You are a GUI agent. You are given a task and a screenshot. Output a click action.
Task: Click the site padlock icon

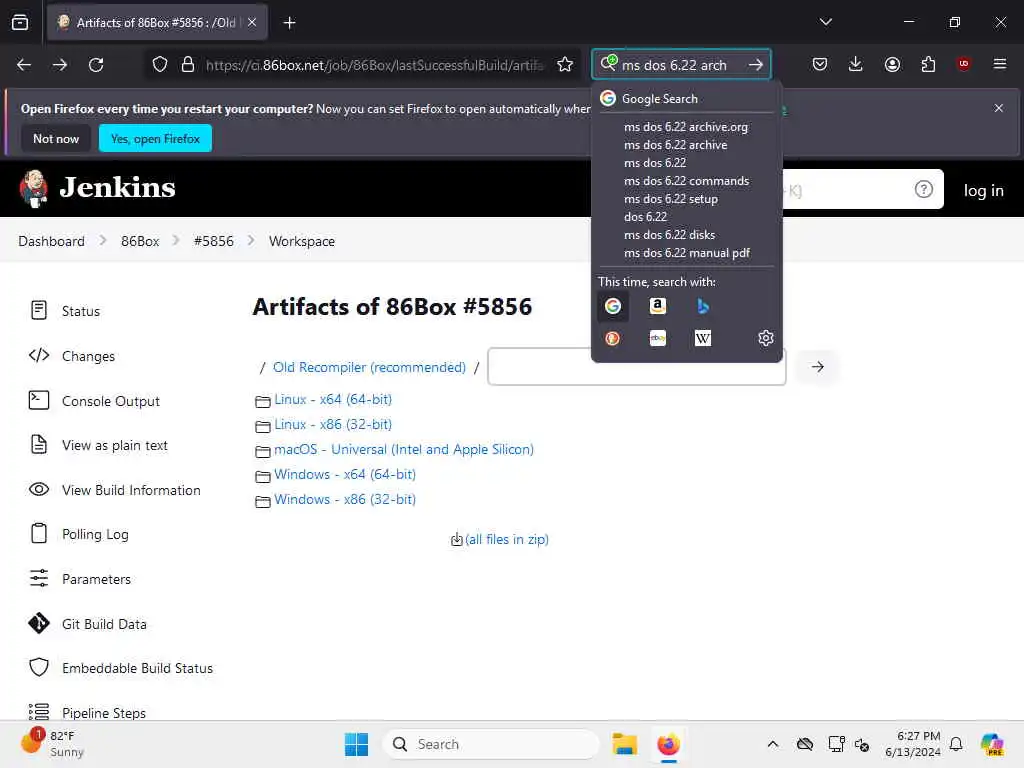coord(188,65)
